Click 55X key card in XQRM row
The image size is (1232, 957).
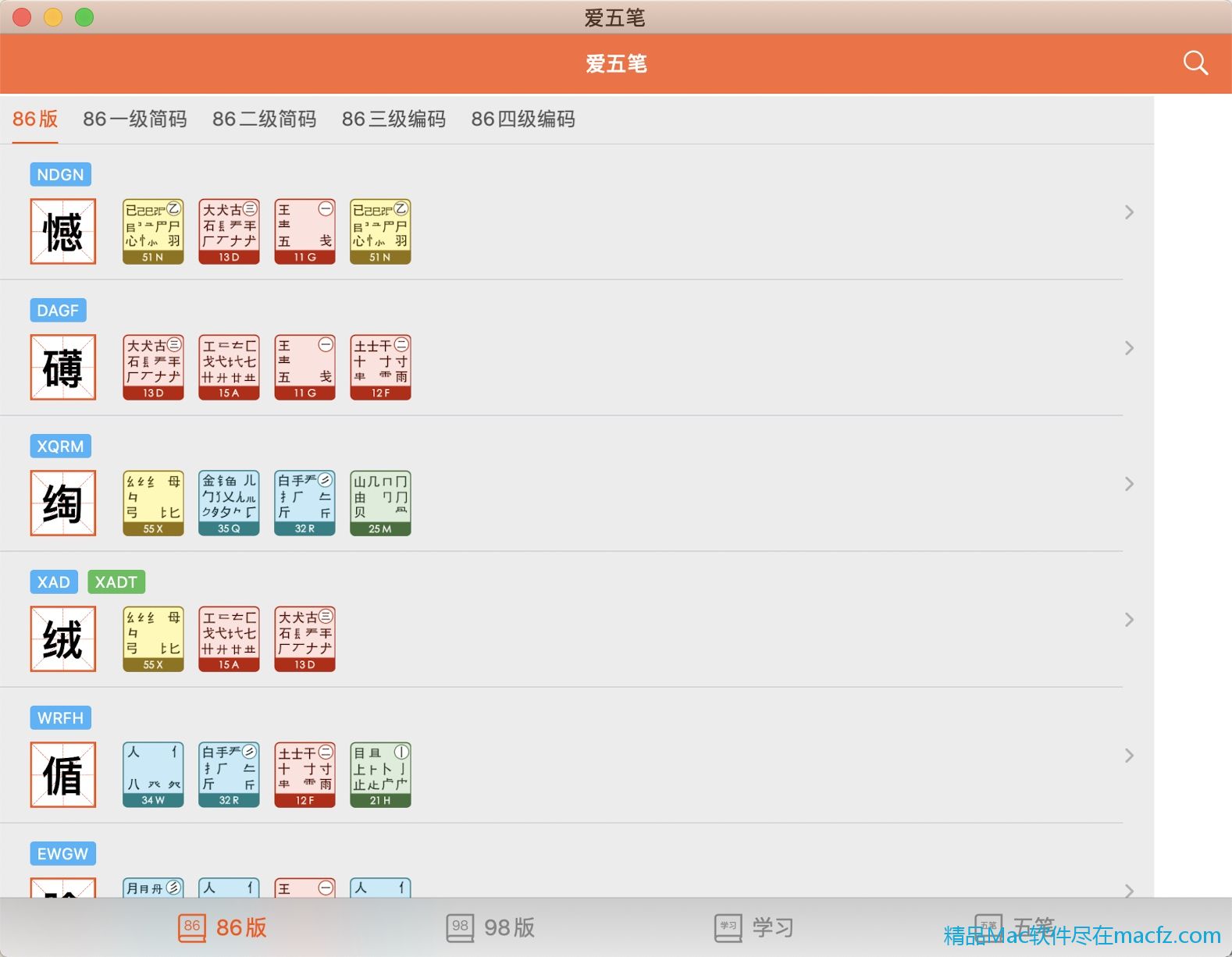click(x=153, y=503)
